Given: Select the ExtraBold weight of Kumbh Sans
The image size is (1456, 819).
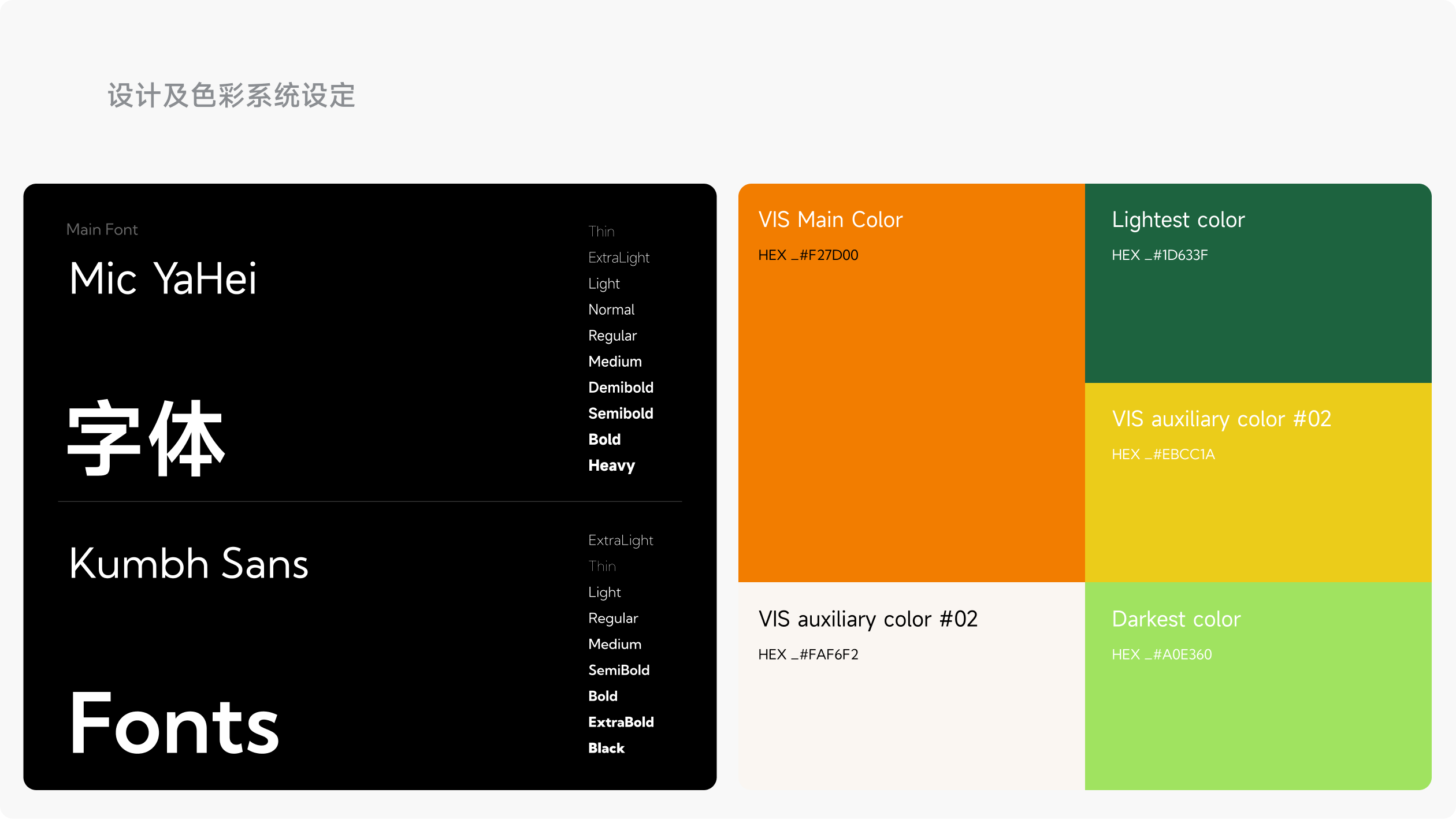Looking at the screenshot, I should pyautogui.click(x=621, y=722).
